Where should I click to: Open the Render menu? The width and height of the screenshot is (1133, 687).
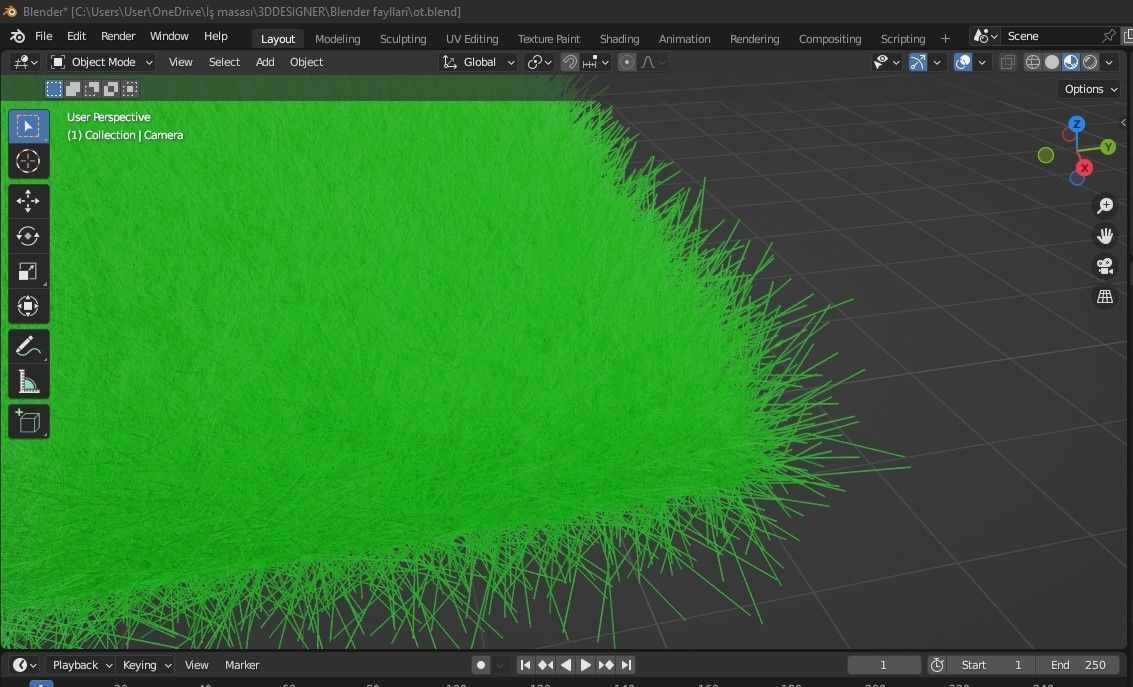(x=118, y=36)
